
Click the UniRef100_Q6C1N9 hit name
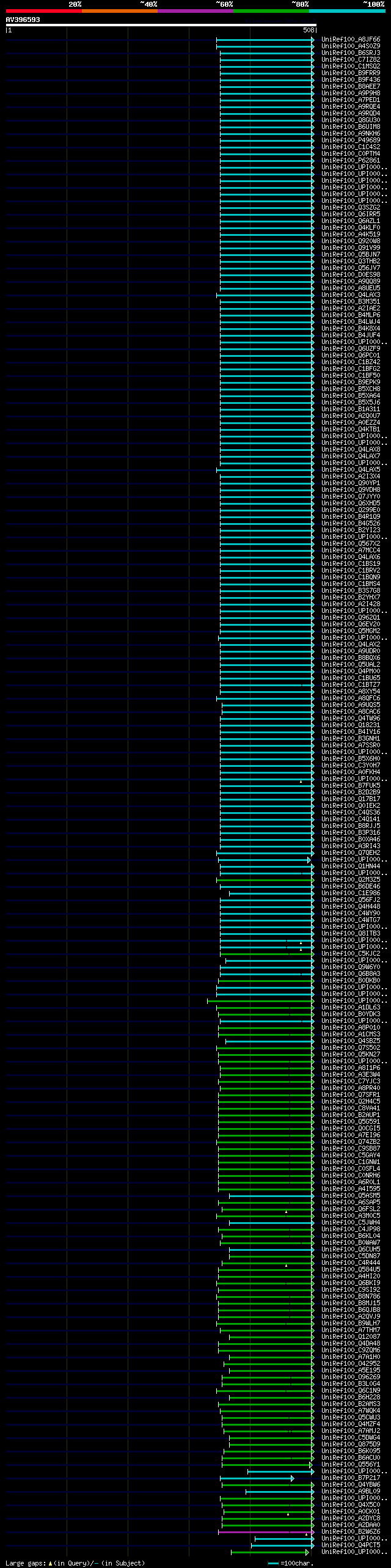[x=351, y=1391]
